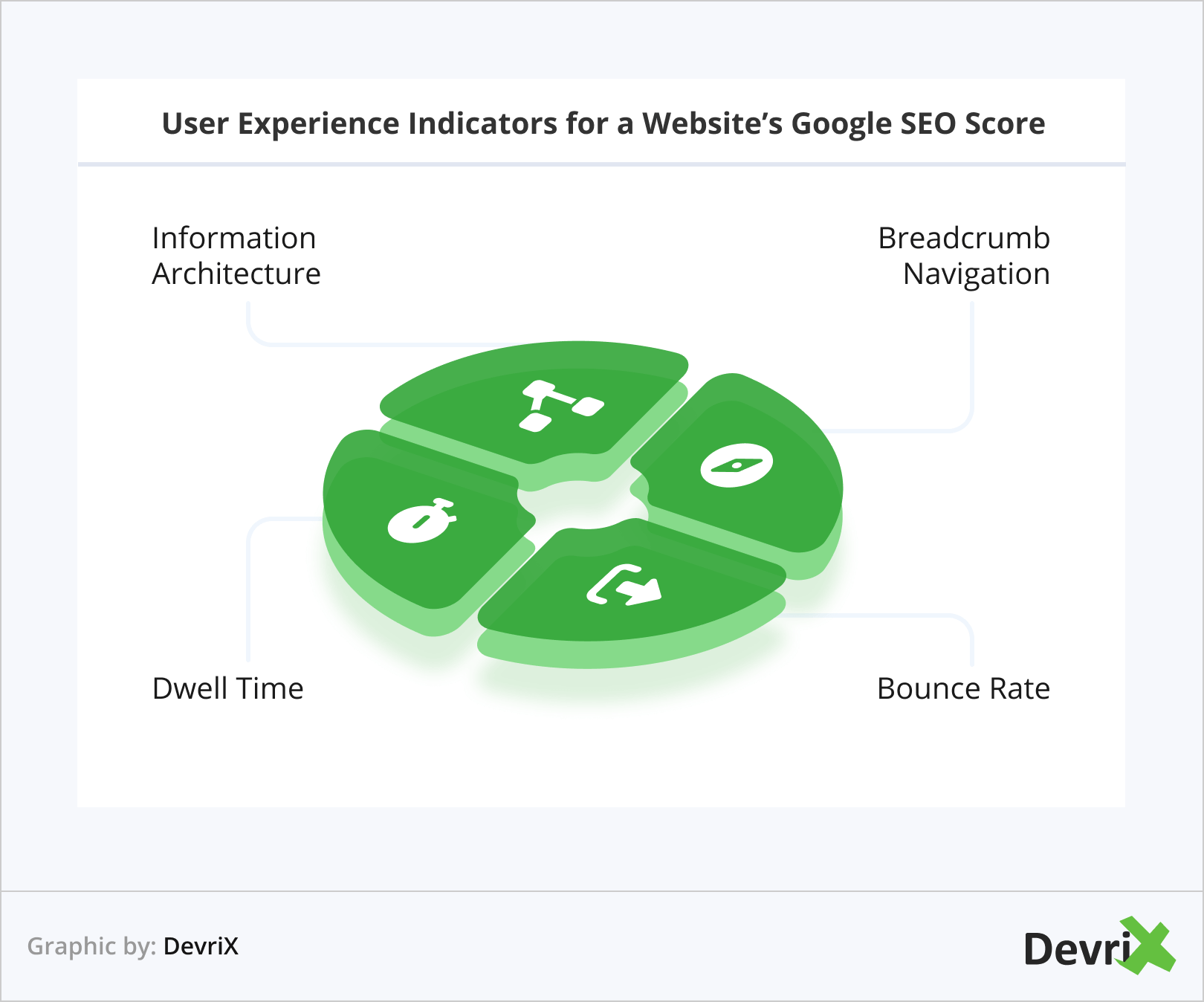This screenshot has width=1204, height=1002.
Task: Click the connector line below Breadcrumb Navigation
Action: pos(971,372)
